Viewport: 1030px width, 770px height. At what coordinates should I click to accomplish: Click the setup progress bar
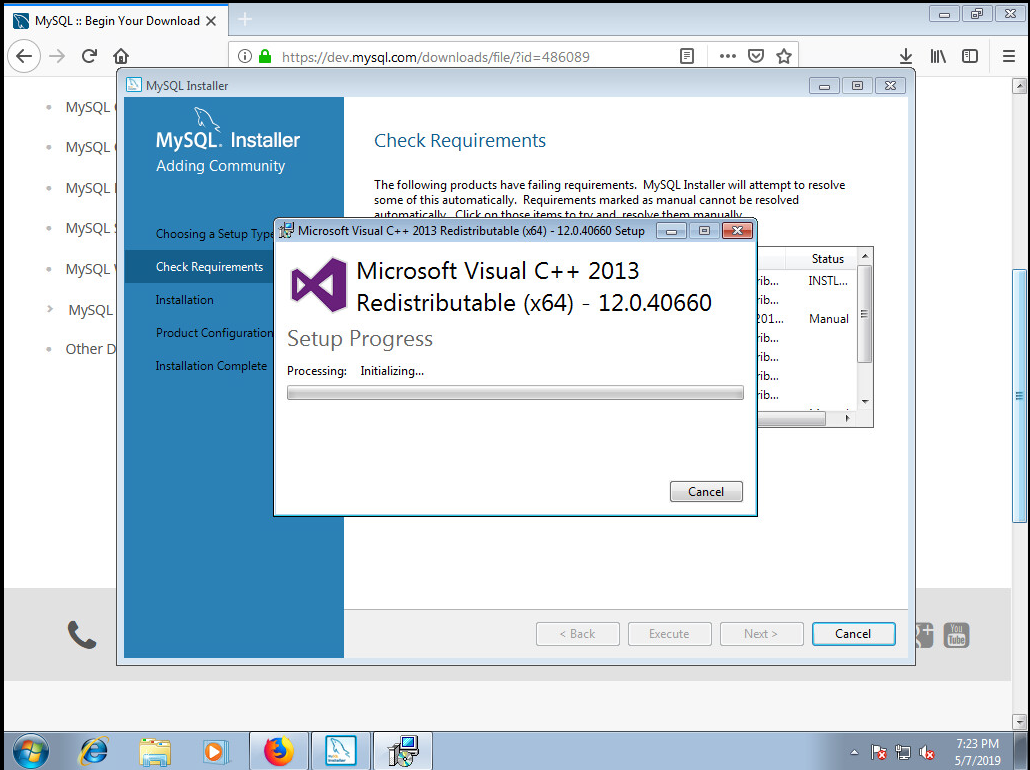tap(515, 393)
